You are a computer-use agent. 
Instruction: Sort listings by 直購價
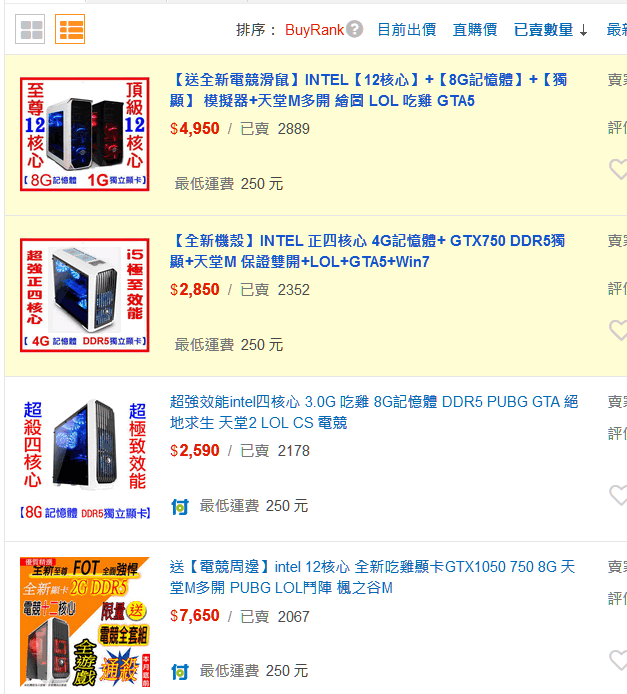475,30
